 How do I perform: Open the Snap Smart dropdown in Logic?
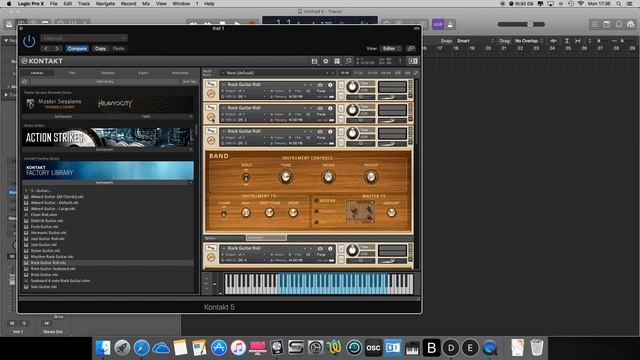tap(476, 41)
